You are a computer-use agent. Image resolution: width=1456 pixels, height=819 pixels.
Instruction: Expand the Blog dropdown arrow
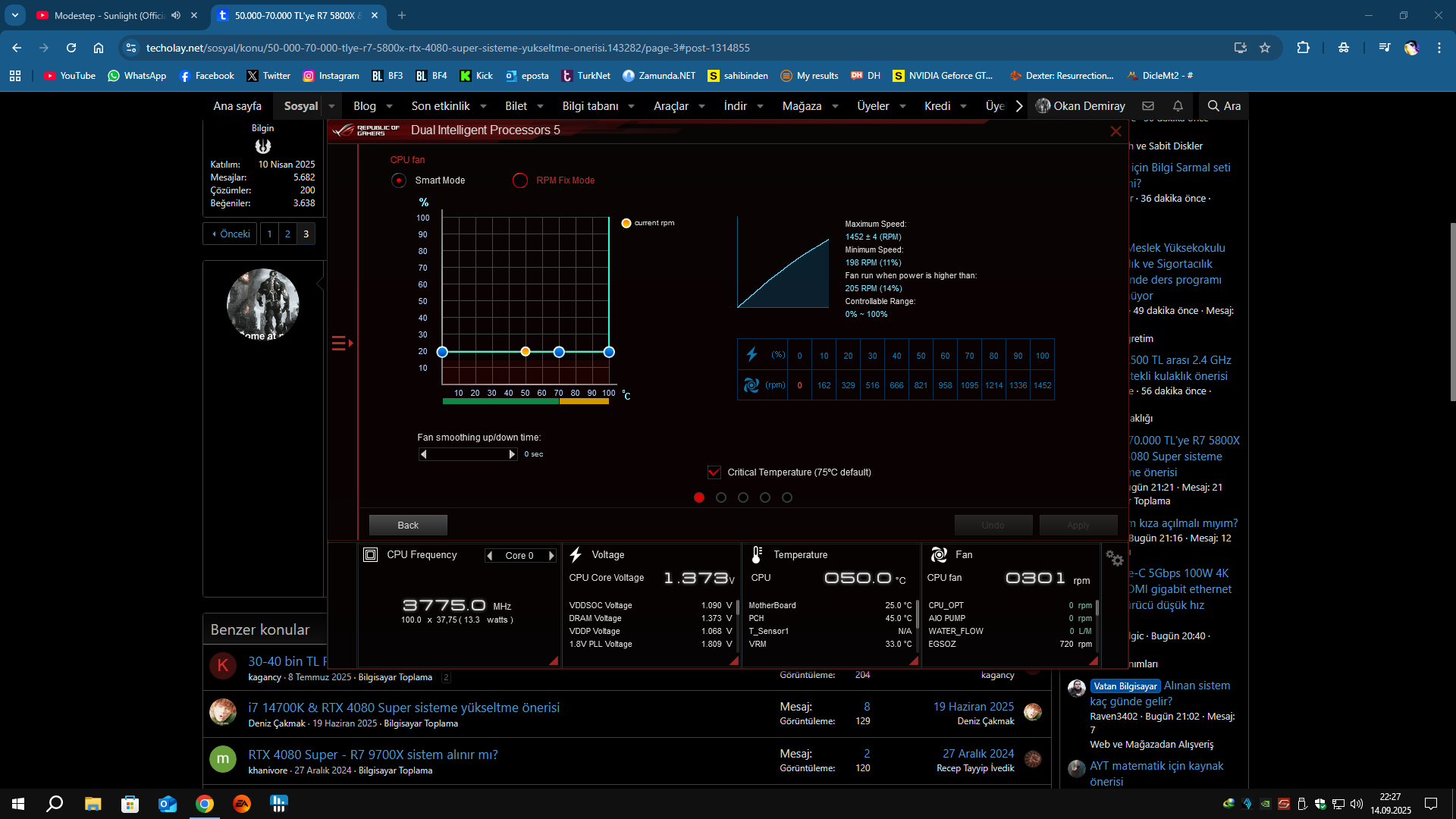click(390, 106)
